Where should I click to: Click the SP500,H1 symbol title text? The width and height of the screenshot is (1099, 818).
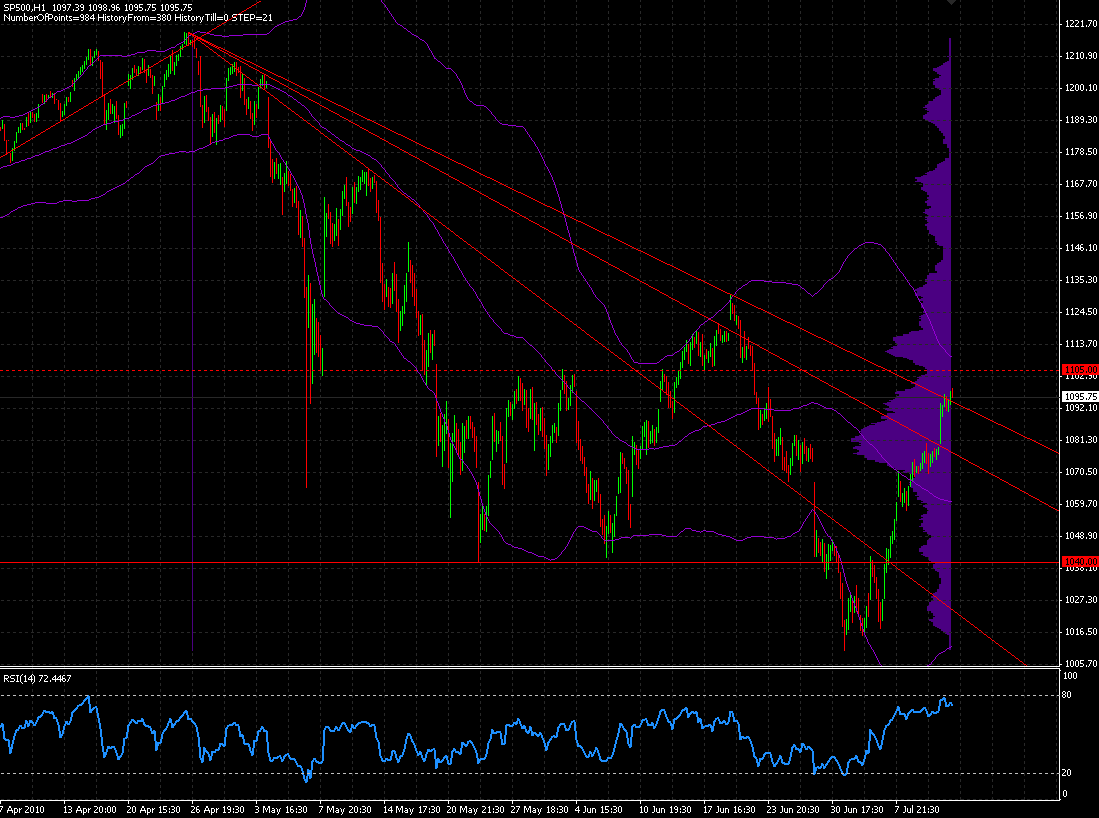pyautogui.click(x=26, y=8)
